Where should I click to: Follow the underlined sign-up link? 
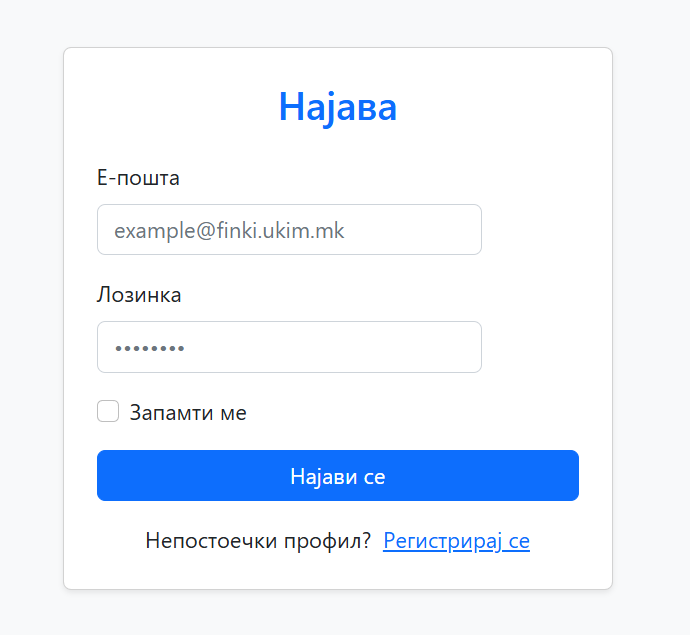pos(456,541)
